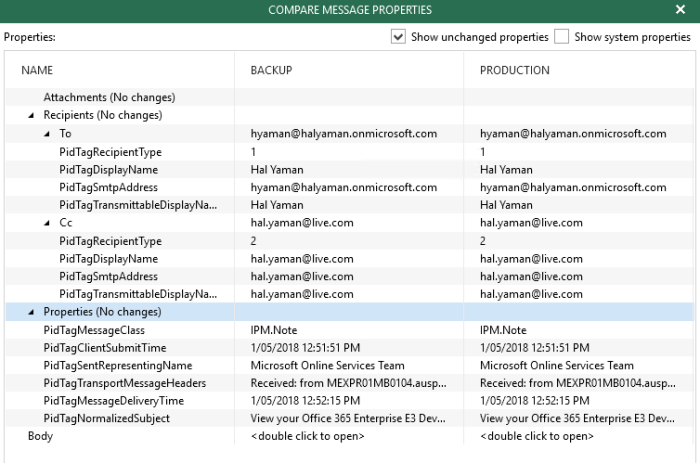Viewport: 700px width, 463px height.
Task: Click backup Microsoft Online Services Team value
Action: 327,365
